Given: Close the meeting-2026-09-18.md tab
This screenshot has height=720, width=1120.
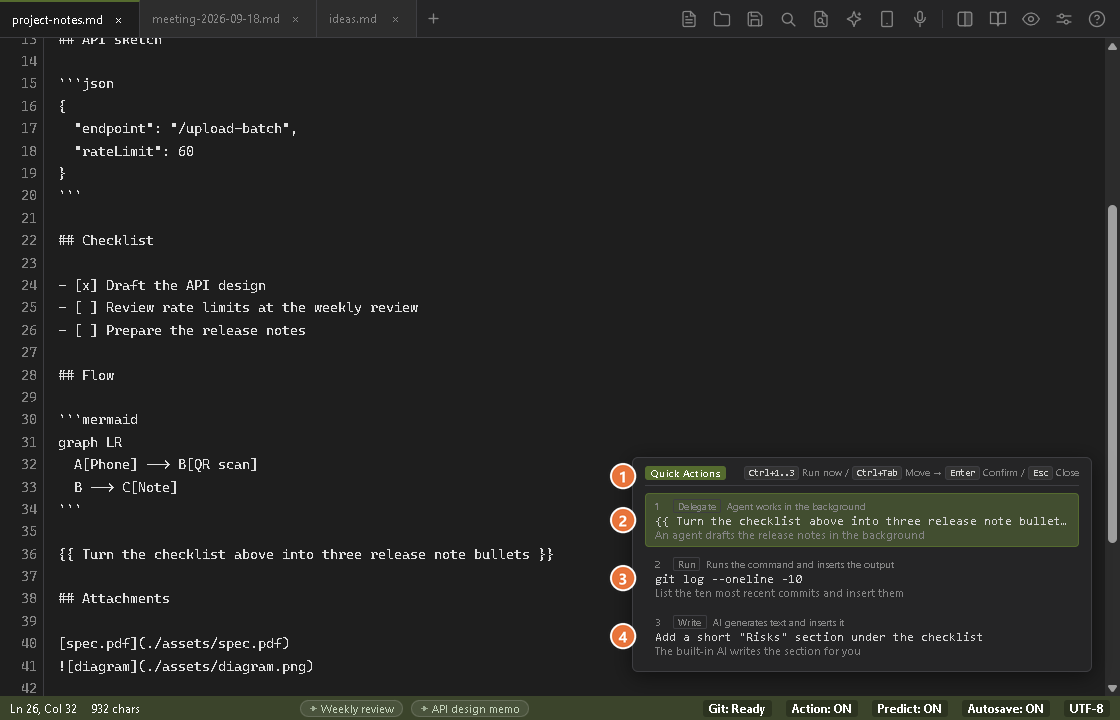Looking at the screenshot, I should pos(295,19).
